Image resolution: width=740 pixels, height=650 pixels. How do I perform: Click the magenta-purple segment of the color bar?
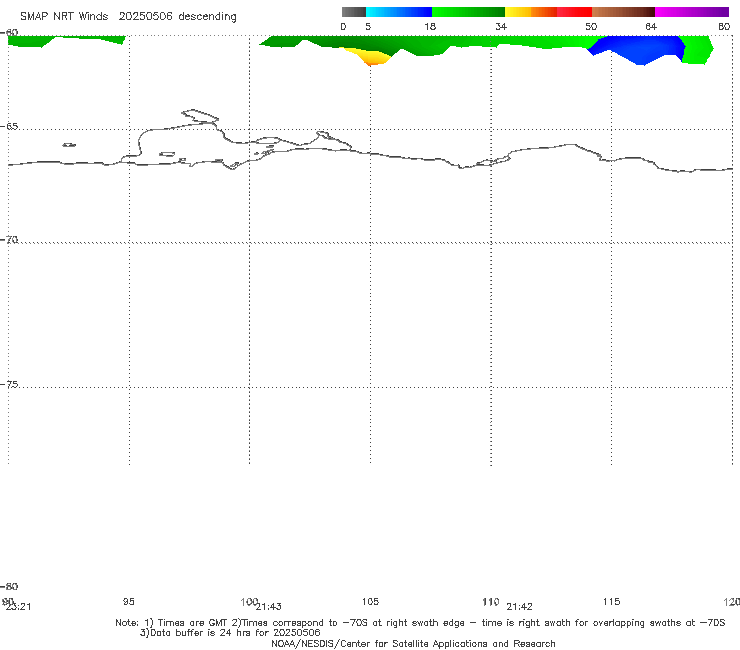point(692,12)
